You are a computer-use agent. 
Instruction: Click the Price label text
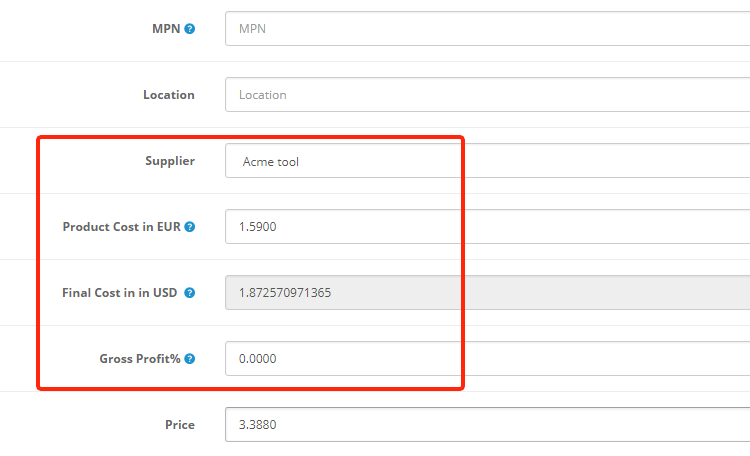[180, 425]
